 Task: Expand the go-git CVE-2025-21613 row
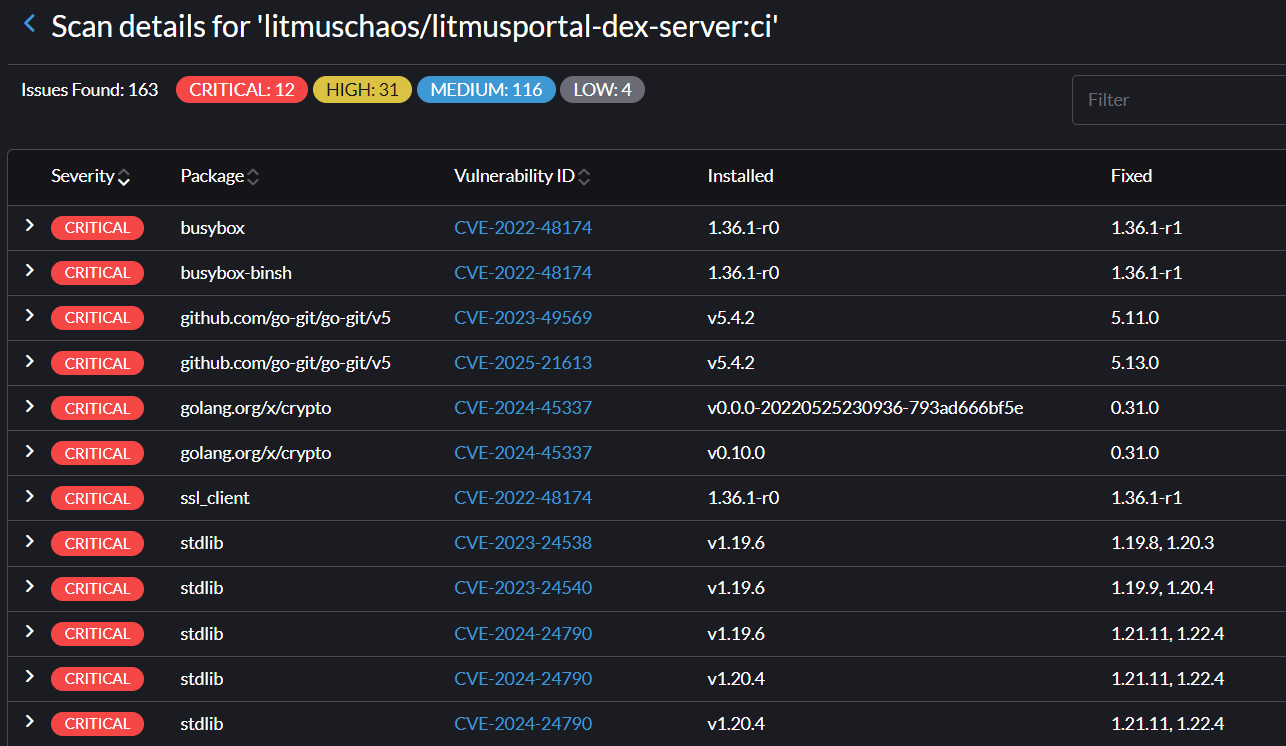(29, 362)
